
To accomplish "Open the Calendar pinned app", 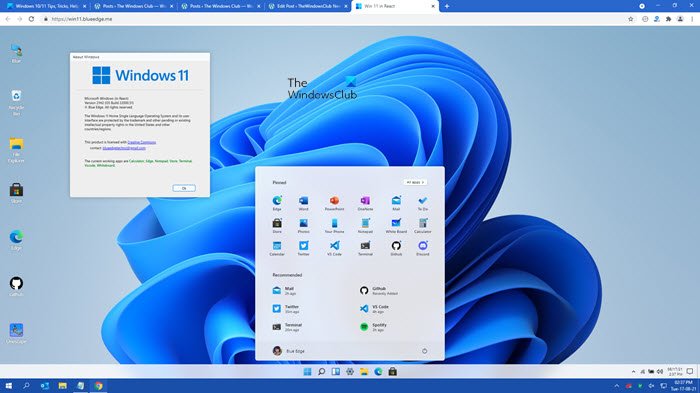I will tap(277, 248).
